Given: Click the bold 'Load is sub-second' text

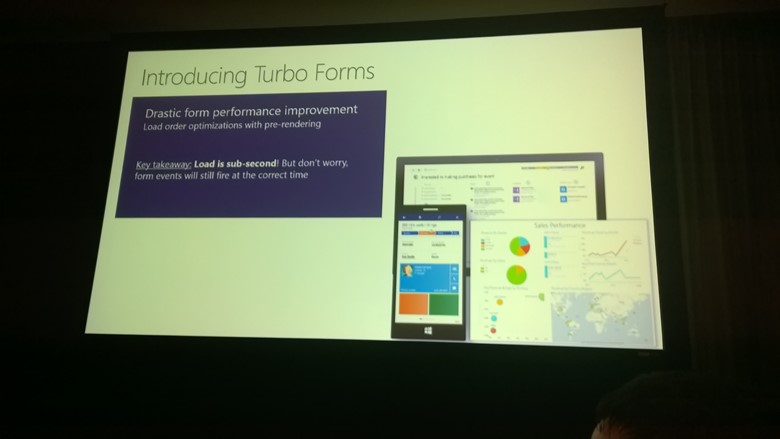Looking at the screenshot, I should pyautogui.click(x=237, y=162).
